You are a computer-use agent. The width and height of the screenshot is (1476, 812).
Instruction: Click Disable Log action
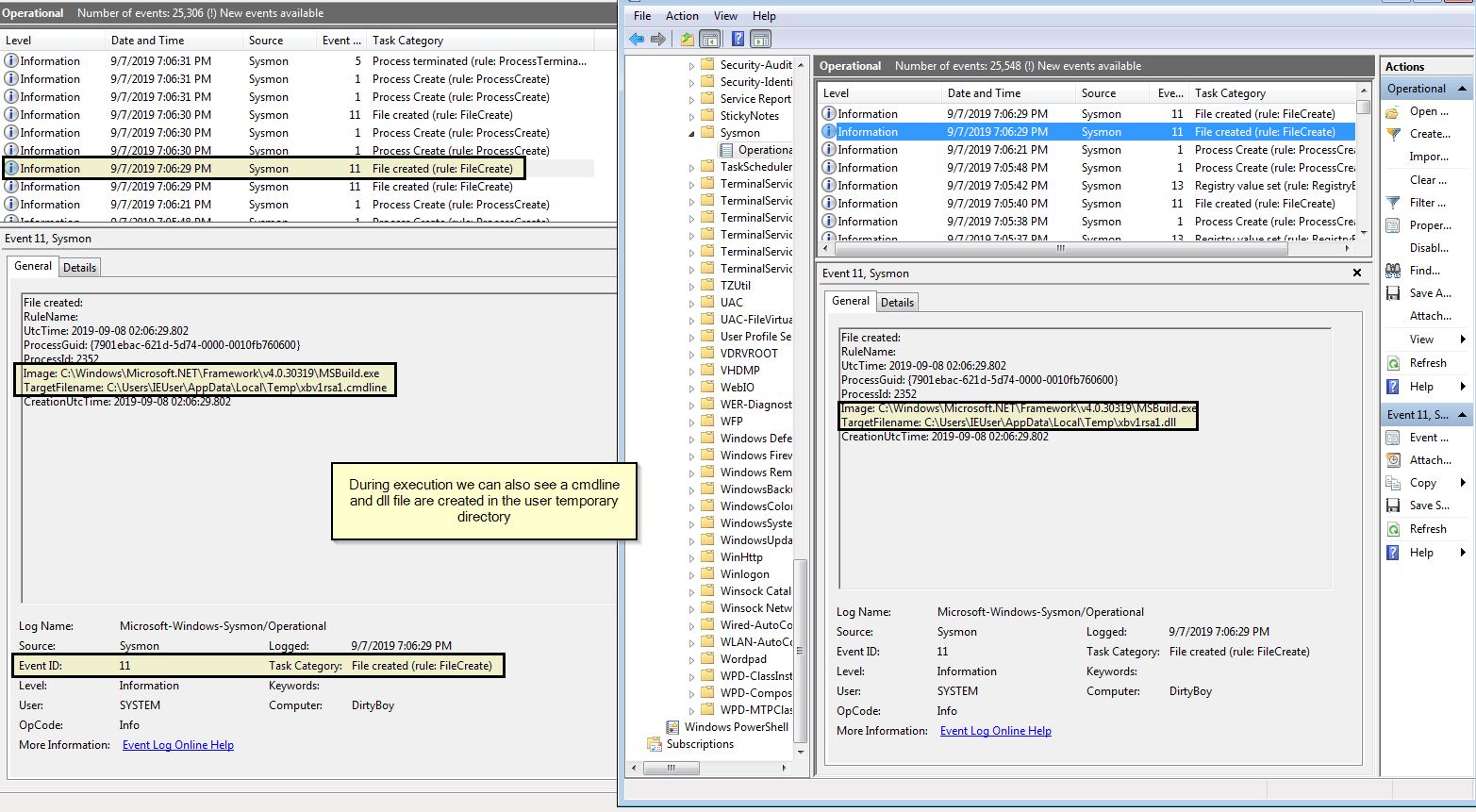(1428, 248)
